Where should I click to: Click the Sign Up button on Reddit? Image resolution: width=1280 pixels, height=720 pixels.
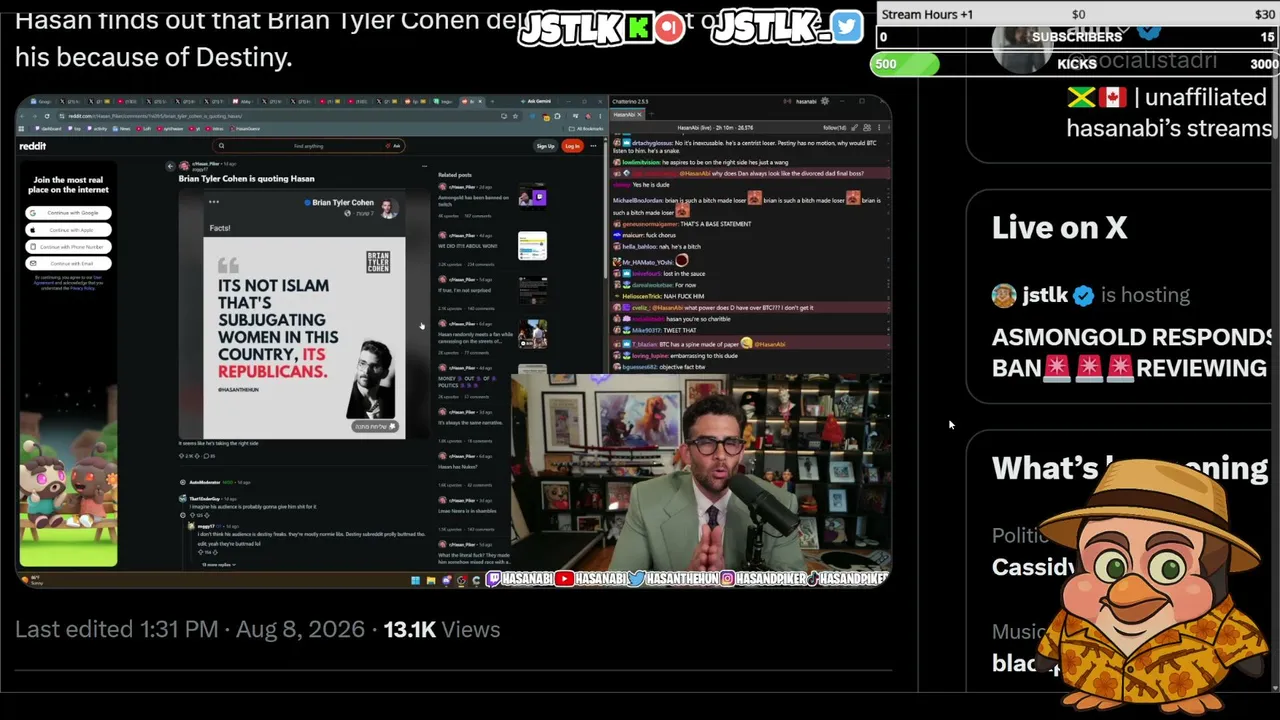(x=545, y=146)
